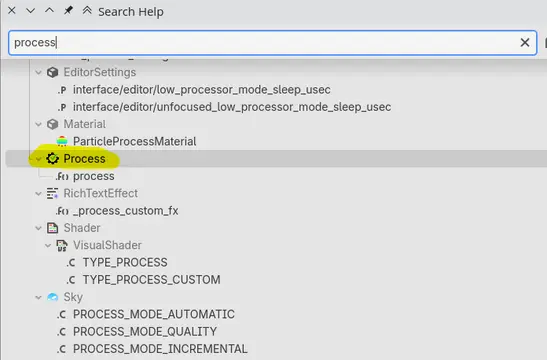
Task: Open unfocused_low_processor_mode_sleep_usec property
Action: click(232, 107)
